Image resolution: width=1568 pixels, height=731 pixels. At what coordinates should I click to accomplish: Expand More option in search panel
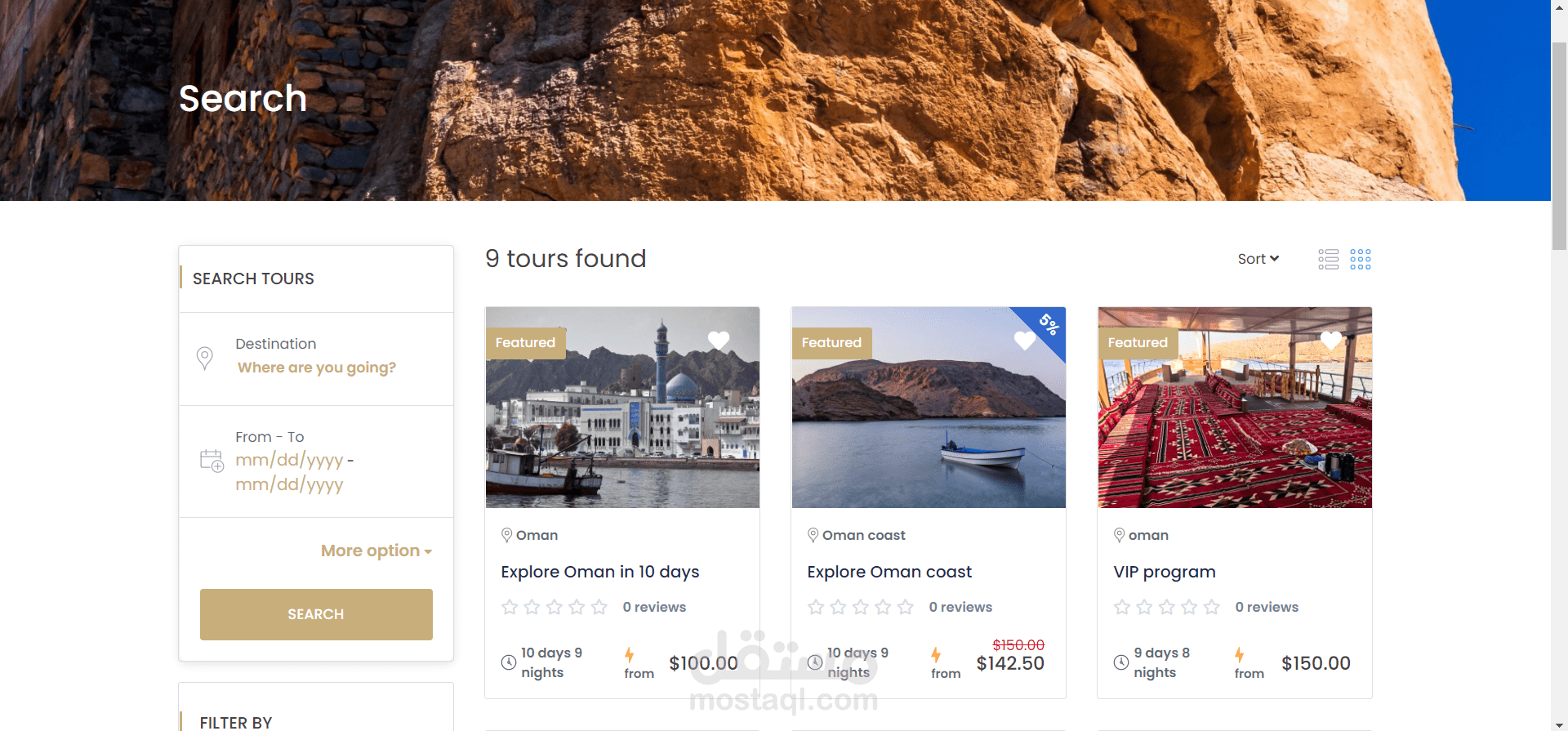pyautogui.click(x=376, y=550)
